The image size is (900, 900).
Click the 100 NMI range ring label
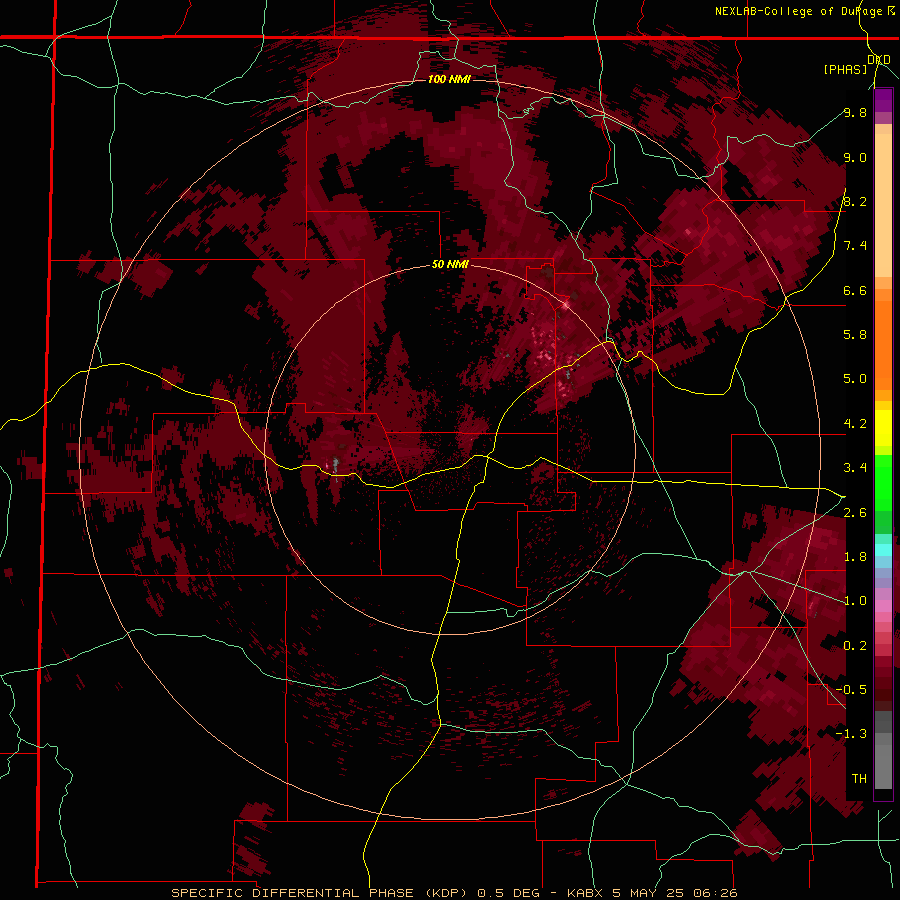point(449,79)
